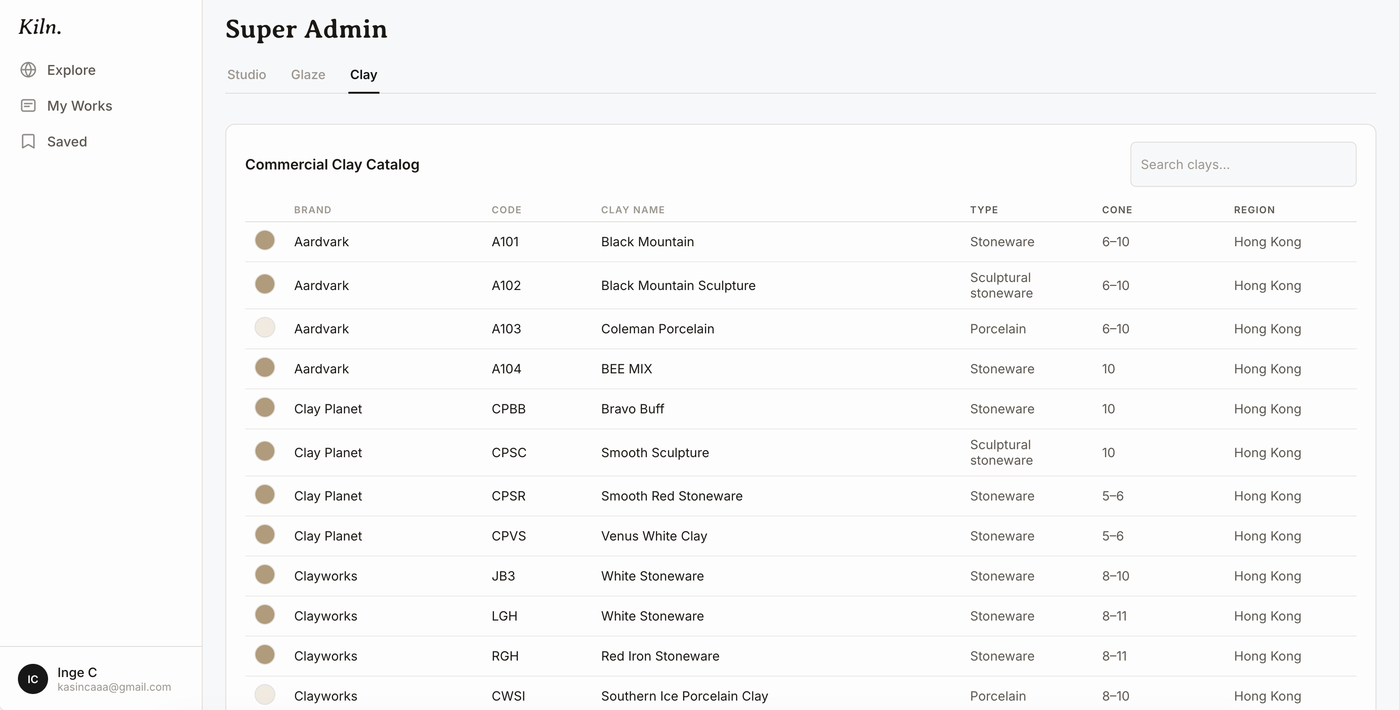Click the Smooth Sculpture color swatch
Viewport: 1400px width, 710px height.
point(265,451)
